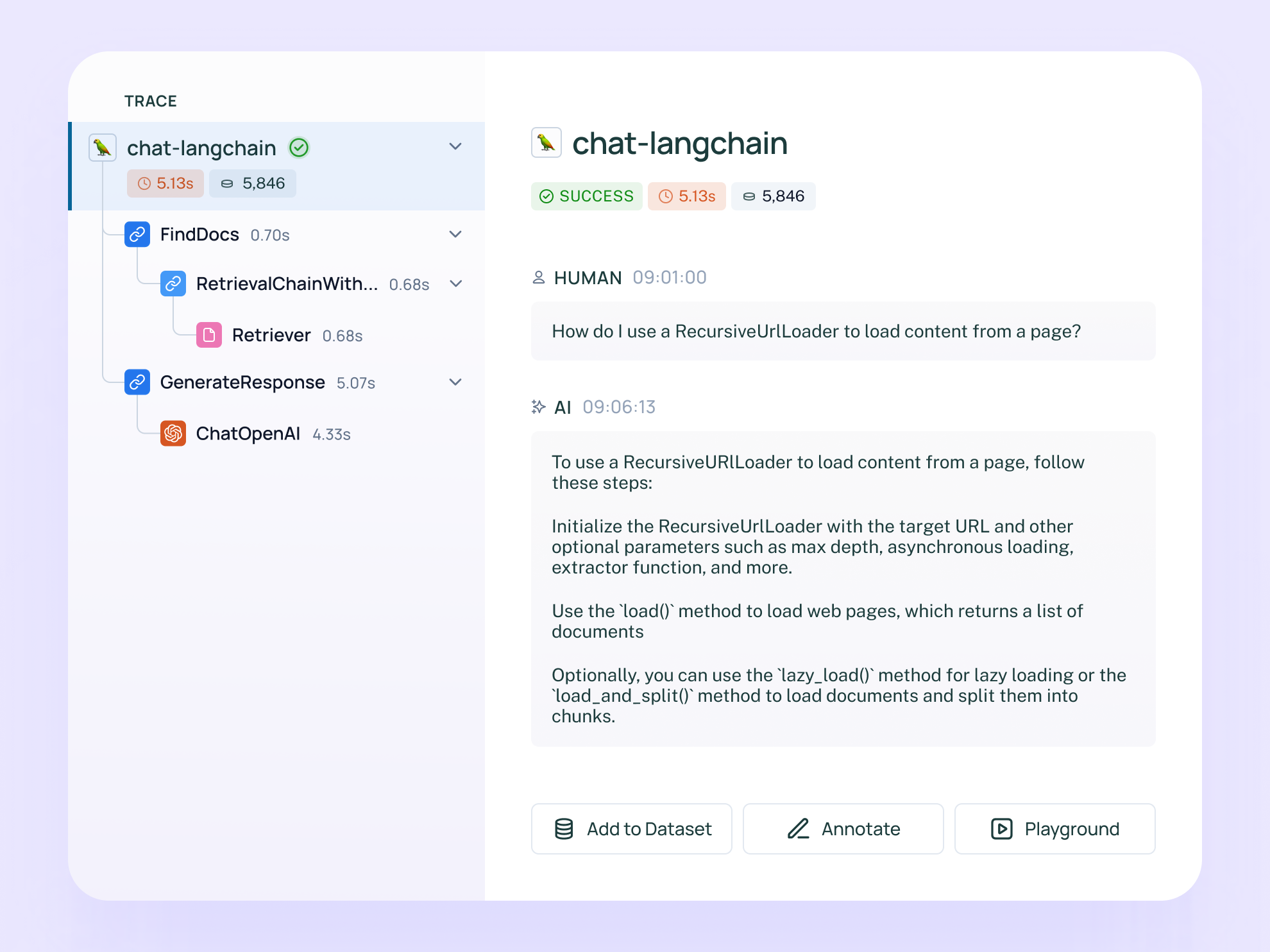Click the GenerateResponse chain link icon
This screenshot has height=952, width=1270.
point(138,382)
